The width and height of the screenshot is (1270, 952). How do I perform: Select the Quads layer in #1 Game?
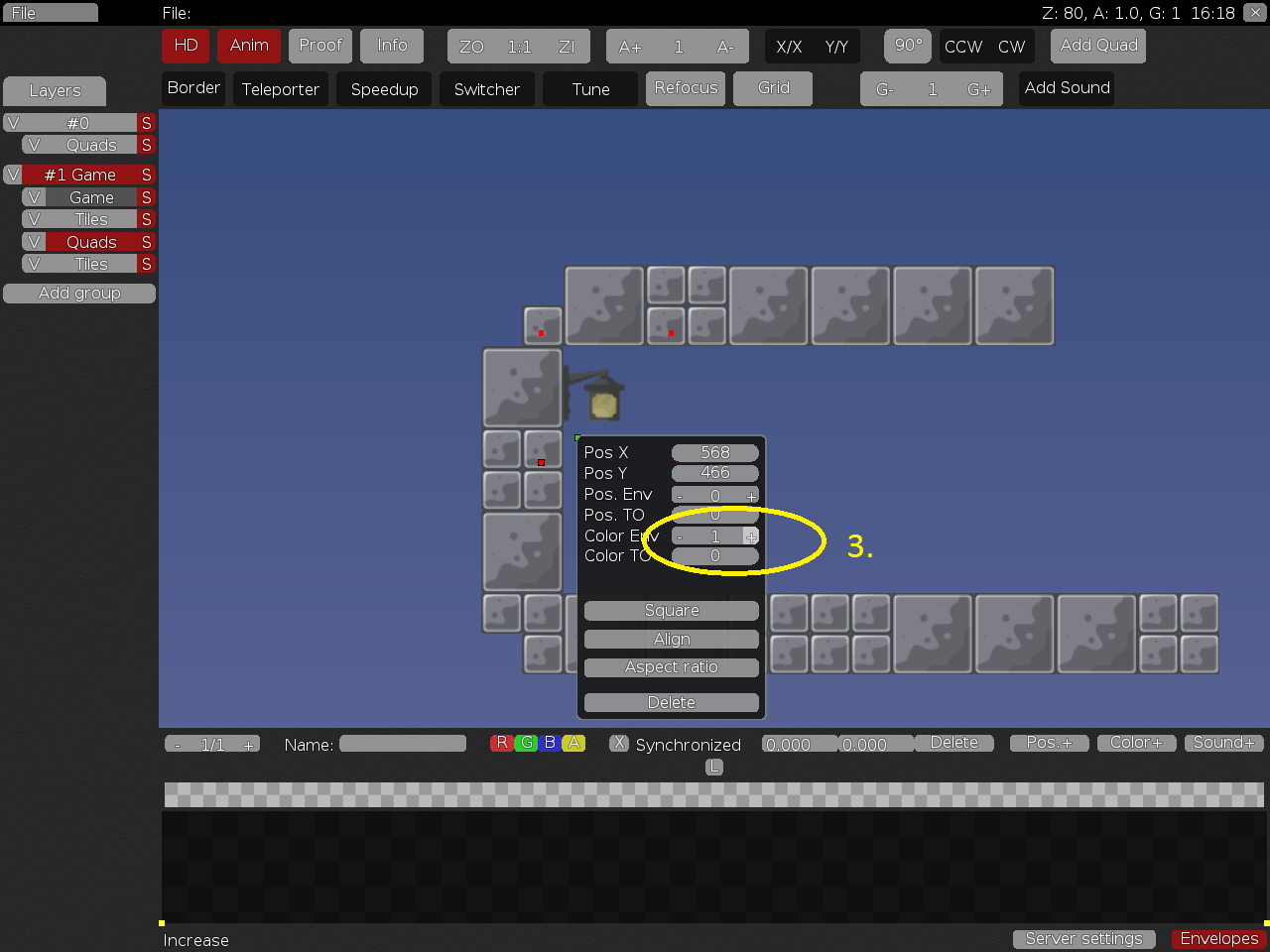coord(91,242)
